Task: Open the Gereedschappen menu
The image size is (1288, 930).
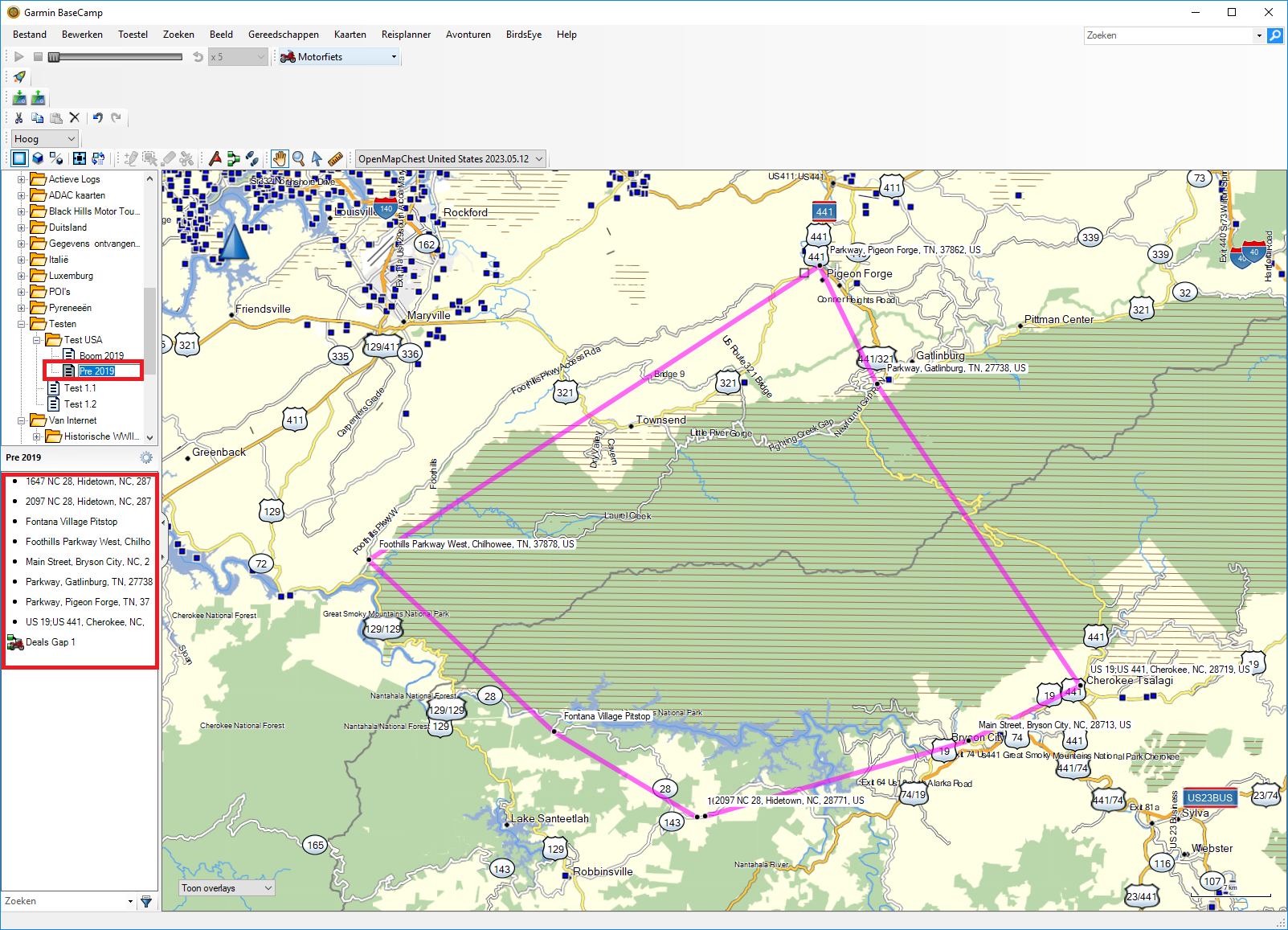Action: pyautogui.click(x=283, y=35)
